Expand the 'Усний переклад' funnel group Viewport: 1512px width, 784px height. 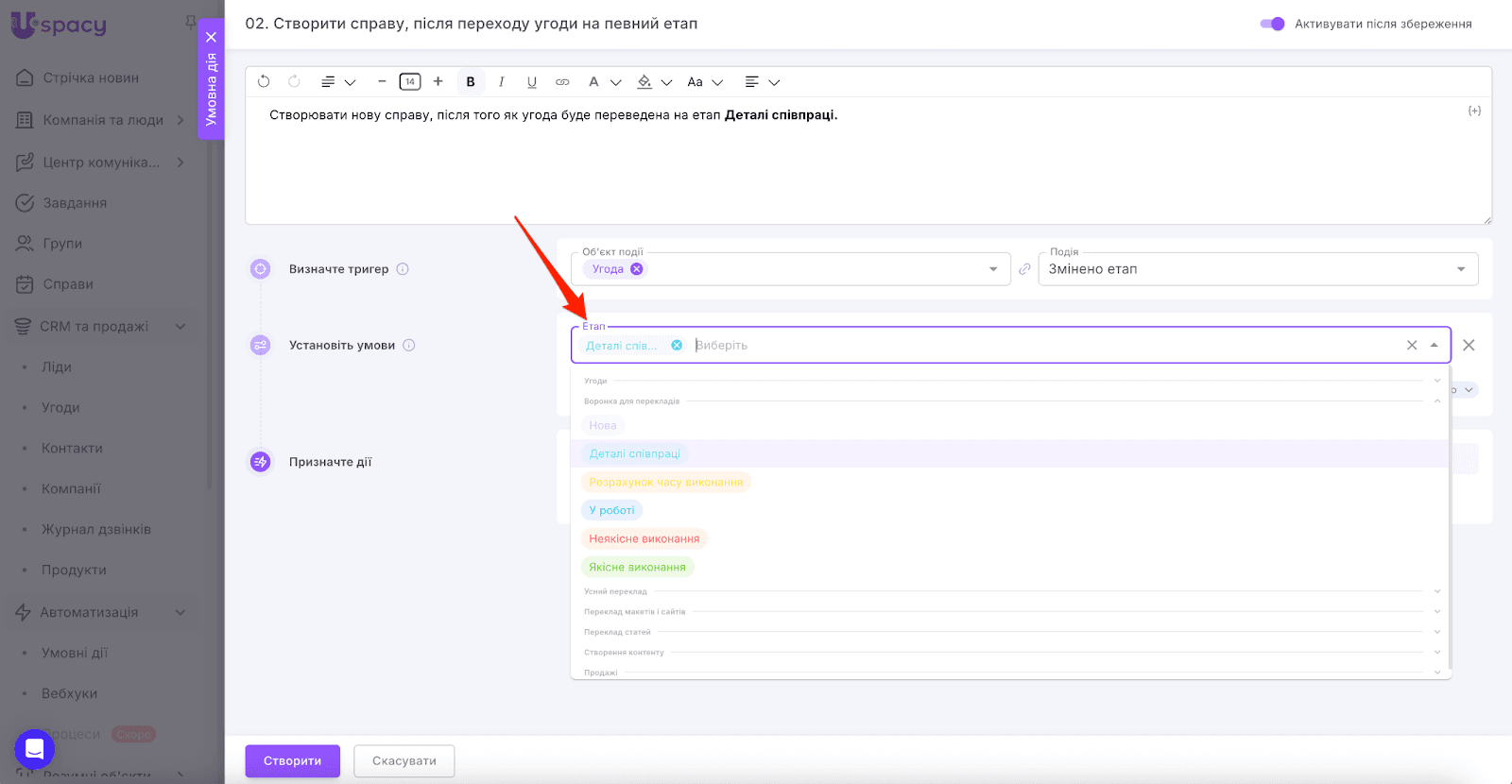point(1436,591)
